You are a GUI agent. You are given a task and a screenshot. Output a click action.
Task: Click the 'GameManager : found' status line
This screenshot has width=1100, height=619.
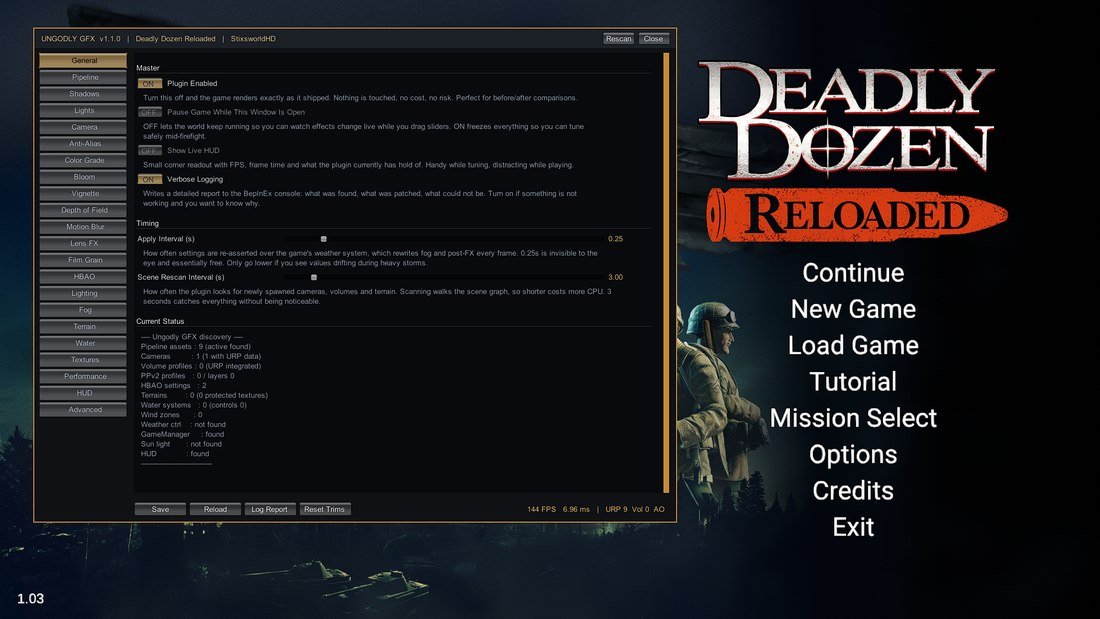tap(182, 434)
